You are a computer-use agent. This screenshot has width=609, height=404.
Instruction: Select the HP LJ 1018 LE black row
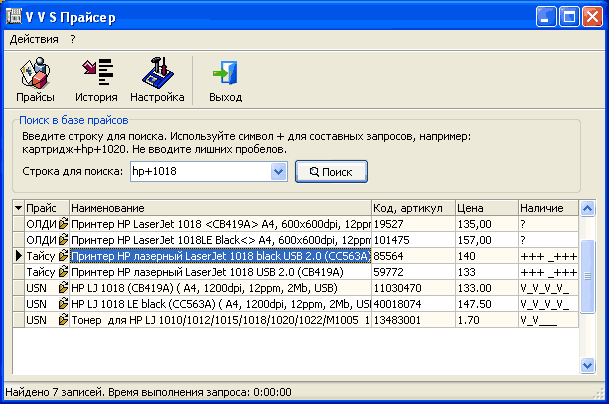220,303
